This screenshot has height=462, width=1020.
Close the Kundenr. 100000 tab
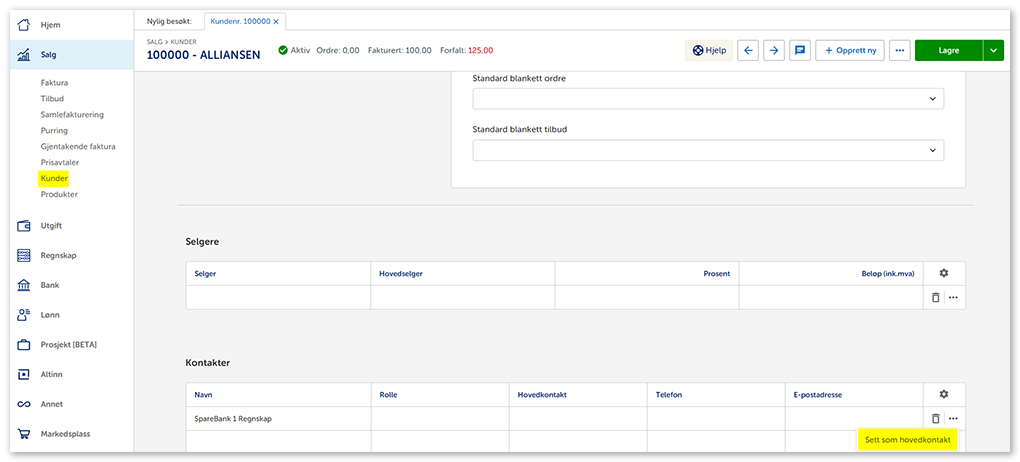[x=276, y=21]
